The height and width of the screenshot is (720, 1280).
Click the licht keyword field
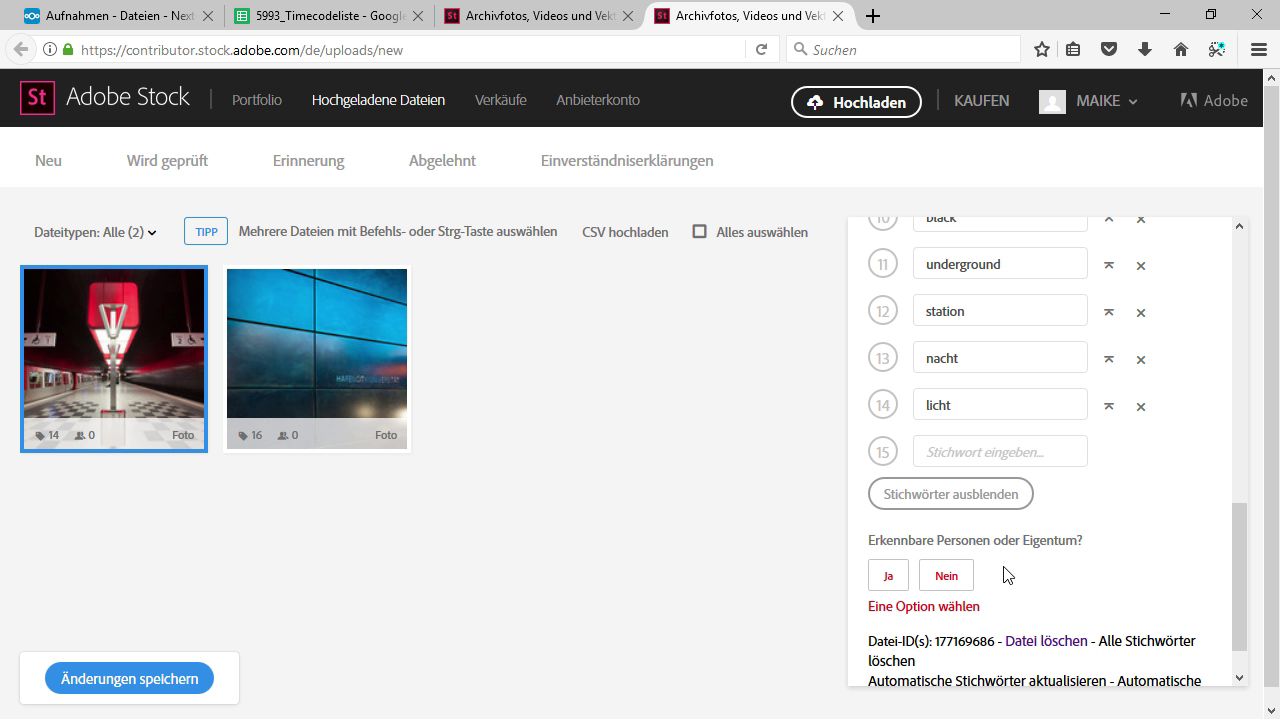click(x=1000, y=405)
